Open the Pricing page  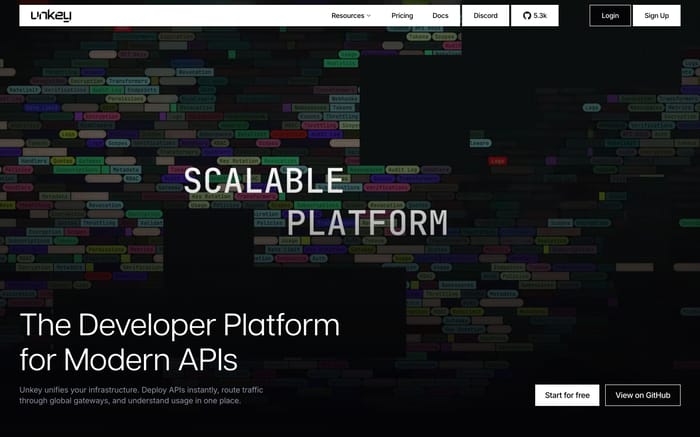402,16
